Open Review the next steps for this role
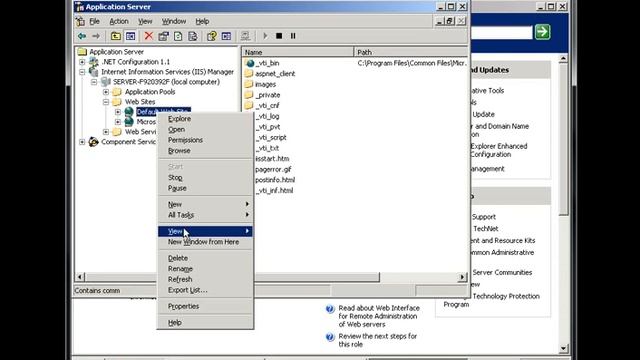The height and width of the screenshot is (360, 640). 378,340
